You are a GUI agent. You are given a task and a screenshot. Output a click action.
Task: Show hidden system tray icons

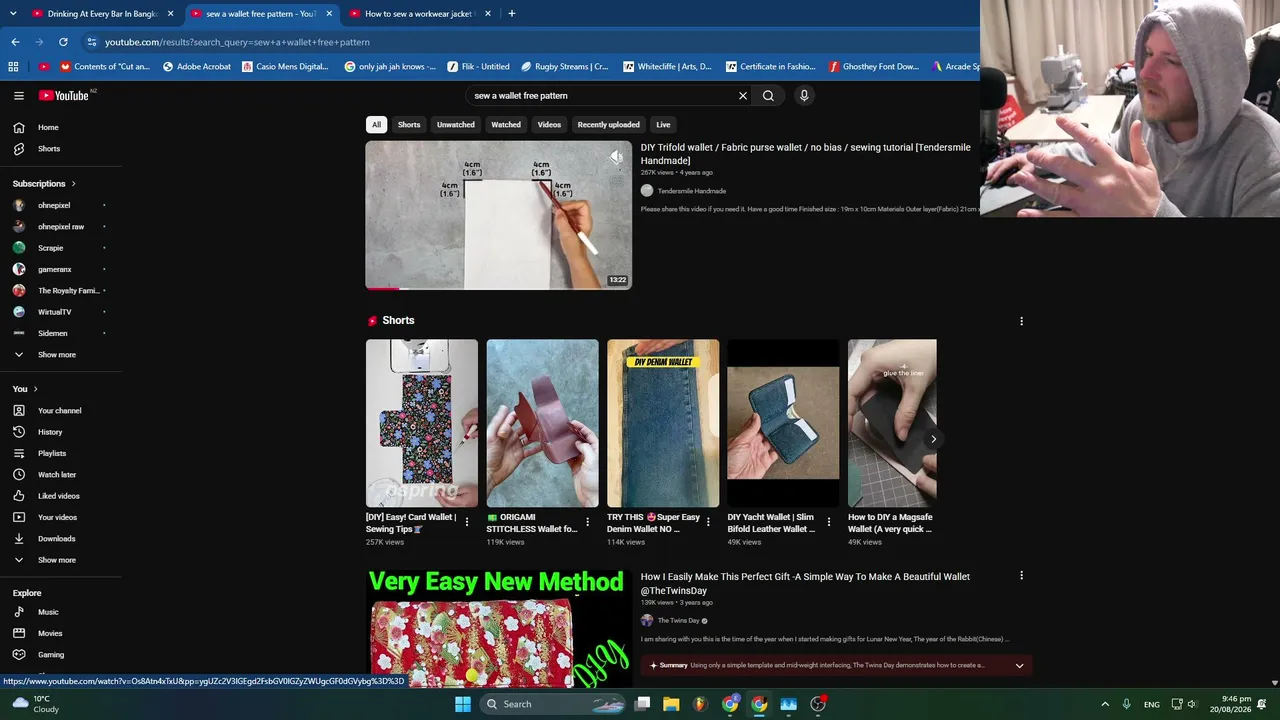[x=1105, y=704]
